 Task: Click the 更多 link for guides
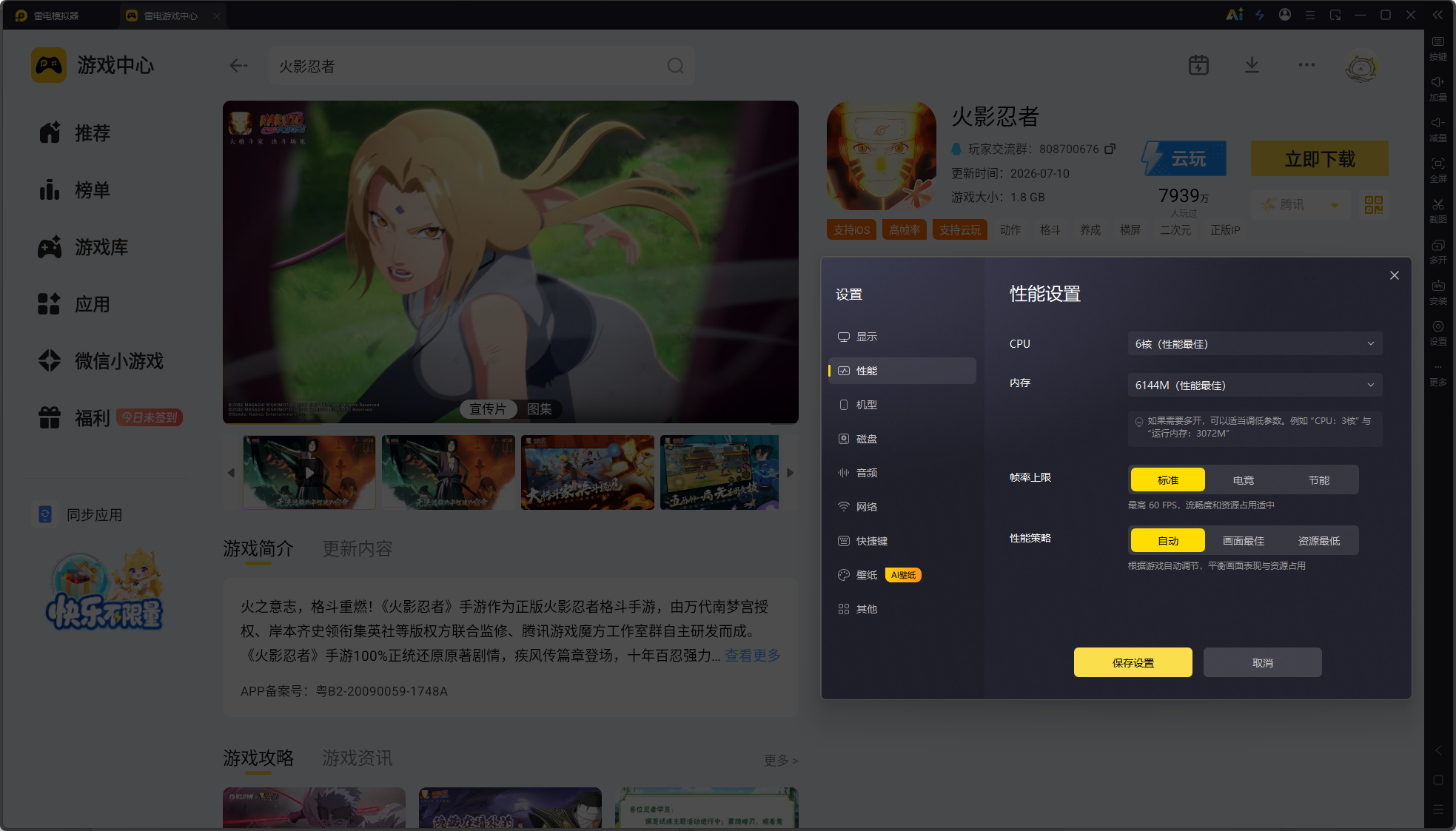[781, 761]
